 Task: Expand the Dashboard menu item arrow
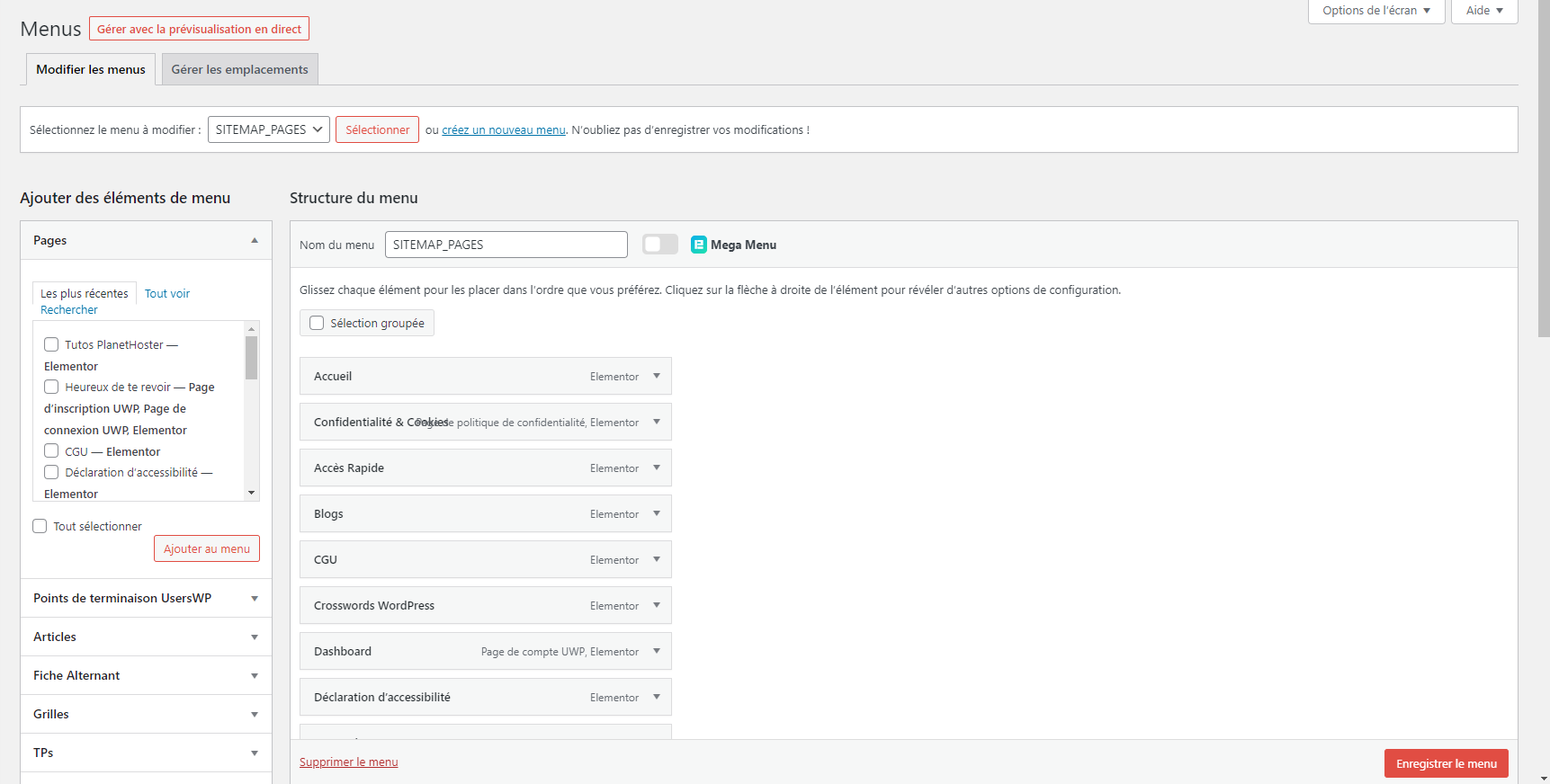[657, 651]
